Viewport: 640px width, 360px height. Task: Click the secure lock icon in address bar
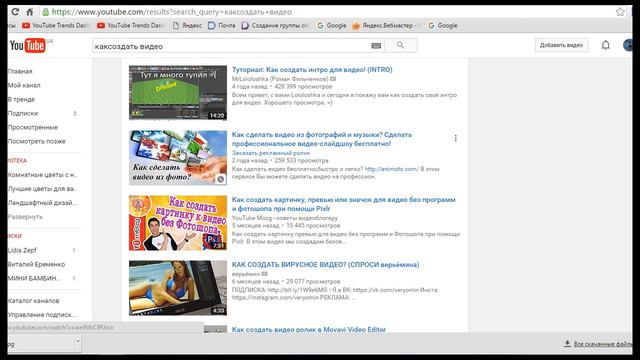click(x=46, y=12)
